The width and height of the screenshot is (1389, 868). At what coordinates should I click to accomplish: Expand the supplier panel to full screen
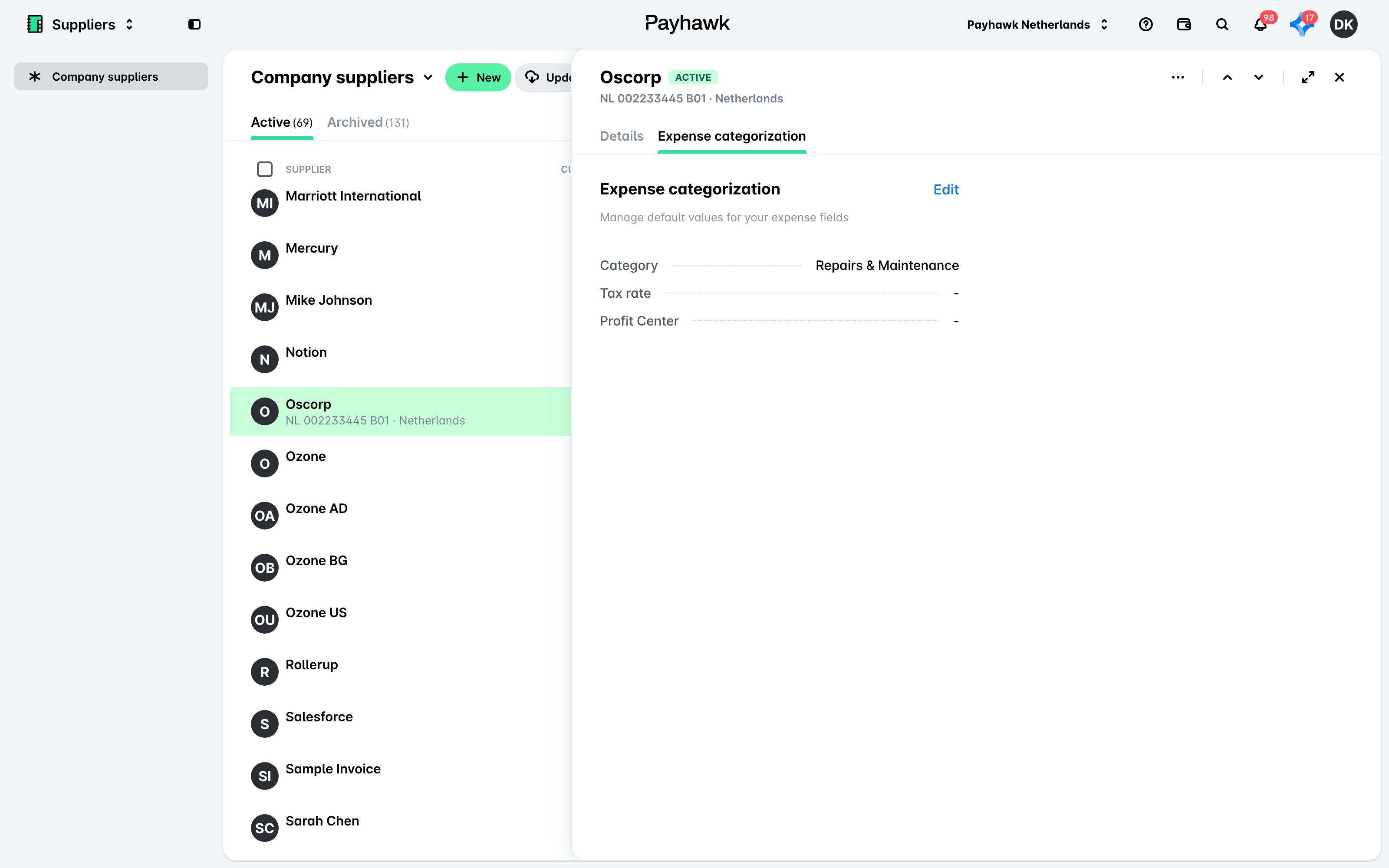click(x=1308, y=77)
